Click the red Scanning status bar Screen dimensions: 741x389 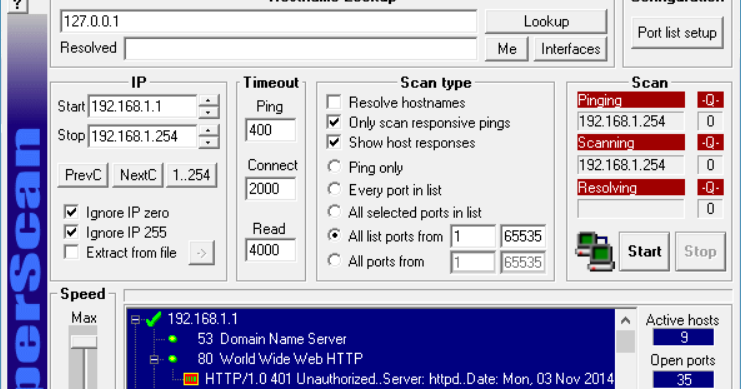coord(631,143)
